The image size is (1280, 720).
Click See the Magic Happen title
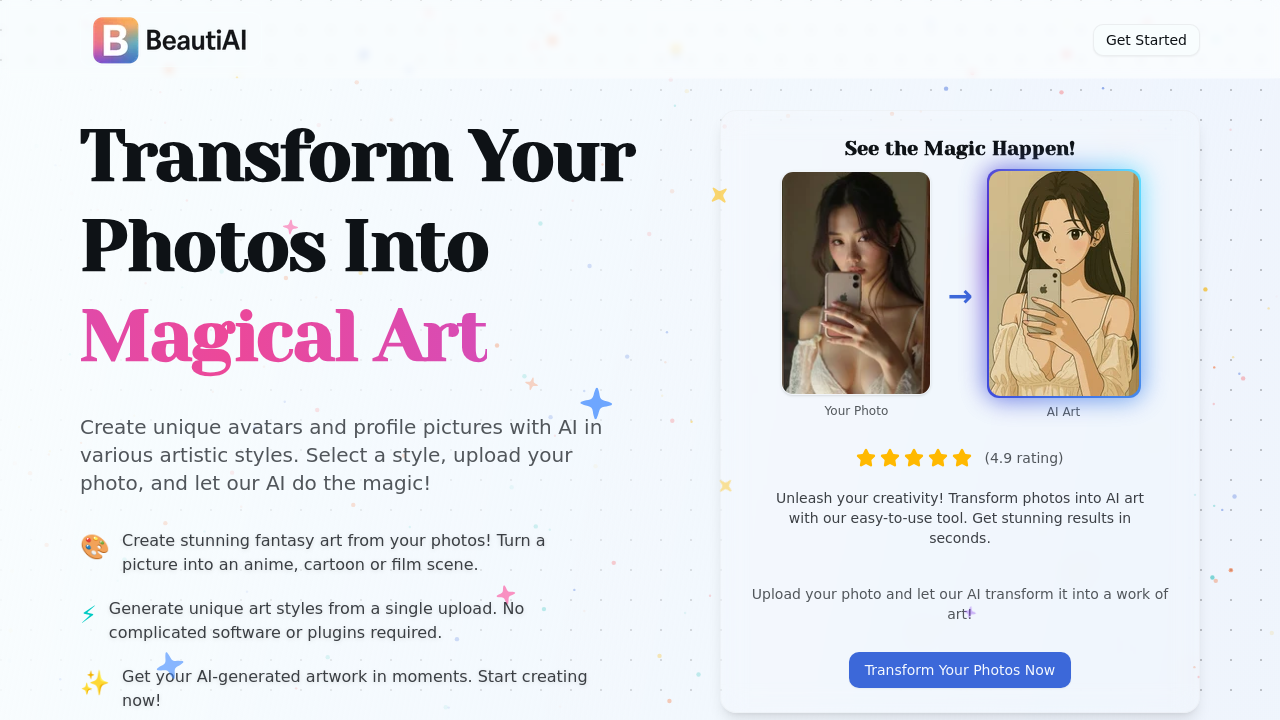point(960,148)
